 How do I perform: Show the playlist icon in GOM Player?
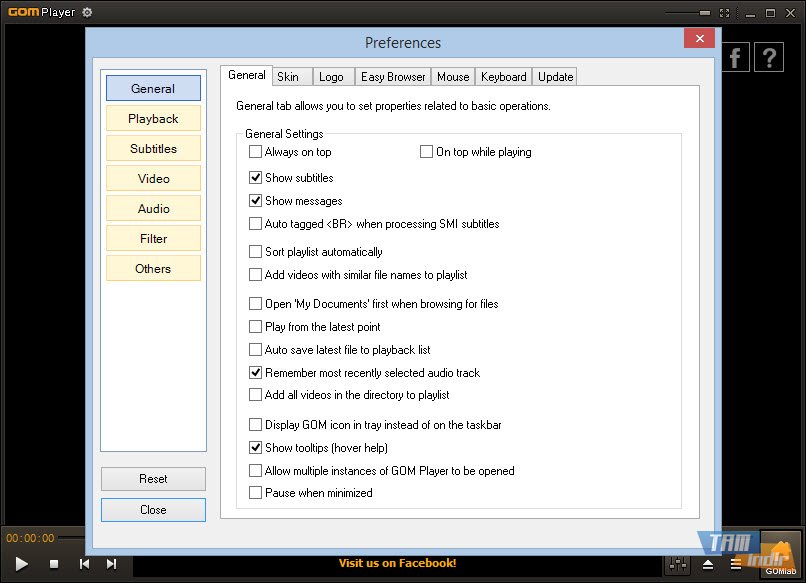coord(736,564)
